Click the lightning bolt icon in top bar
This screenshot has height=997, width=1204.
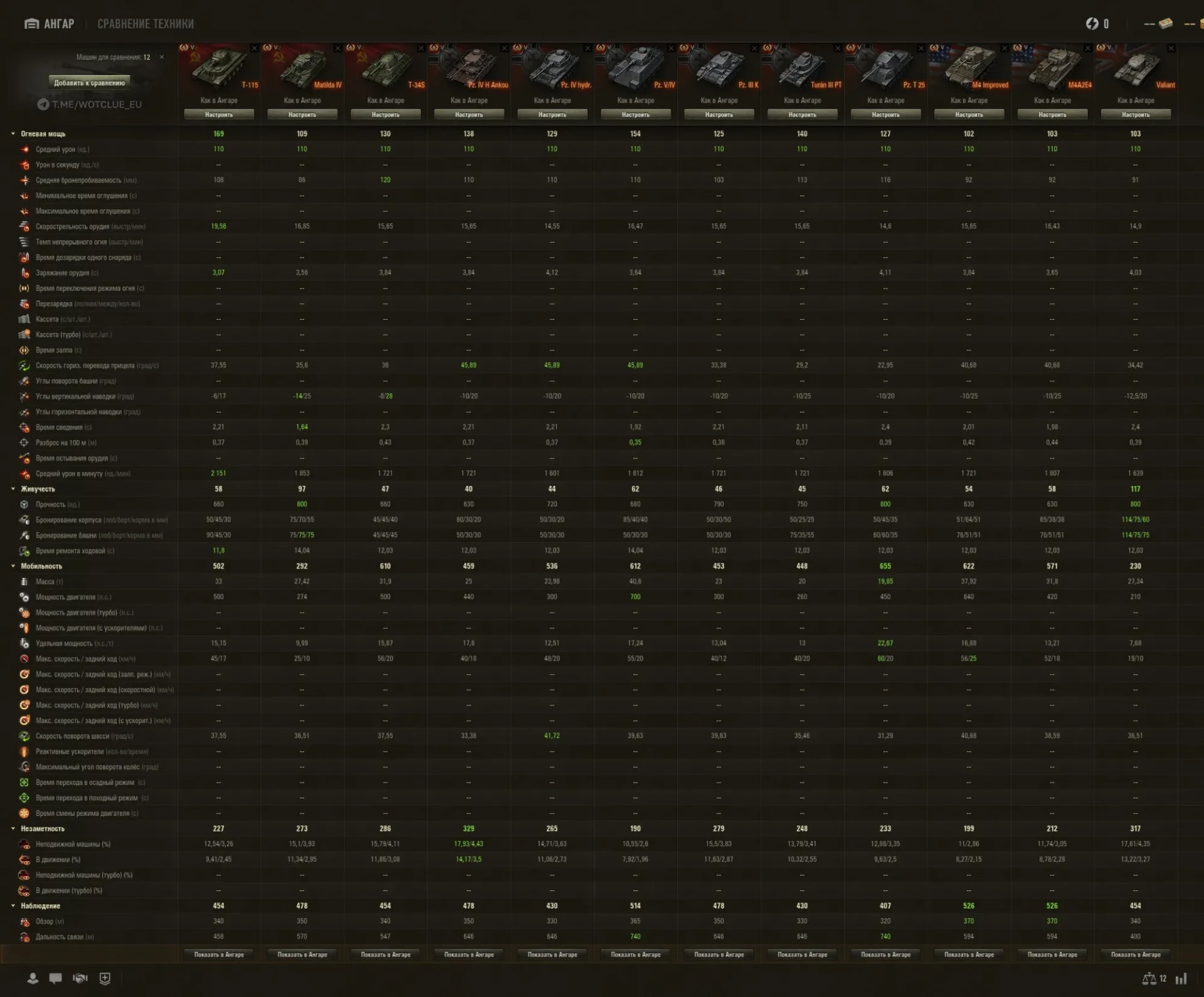pos(1091,24)
